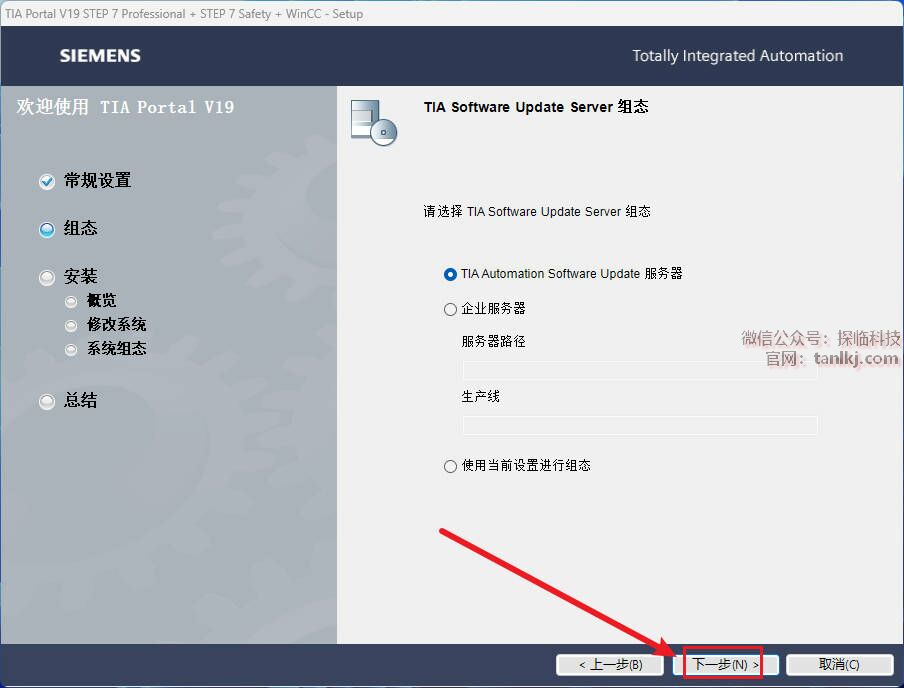
Task: Click the 修改系统 sub-step label
Action: pyautogui.click(x=116, y=325)
